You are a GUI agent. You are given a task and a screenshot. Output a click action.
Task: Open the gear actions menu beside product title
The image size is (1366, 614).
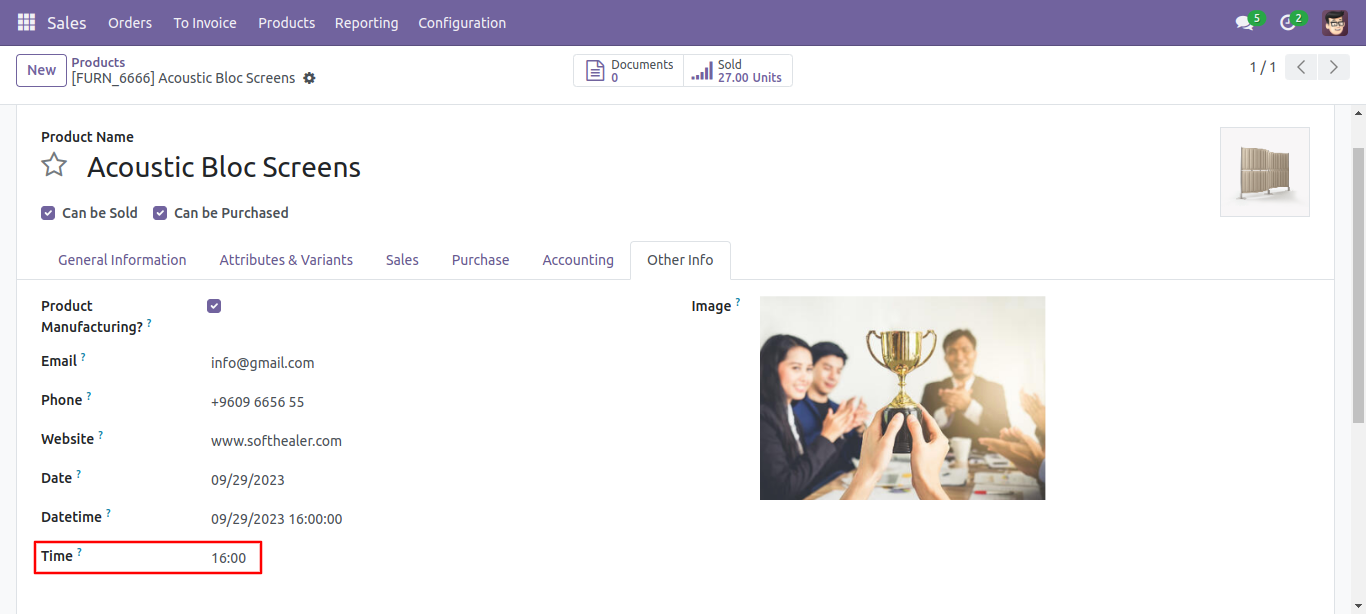pos(309,78)
